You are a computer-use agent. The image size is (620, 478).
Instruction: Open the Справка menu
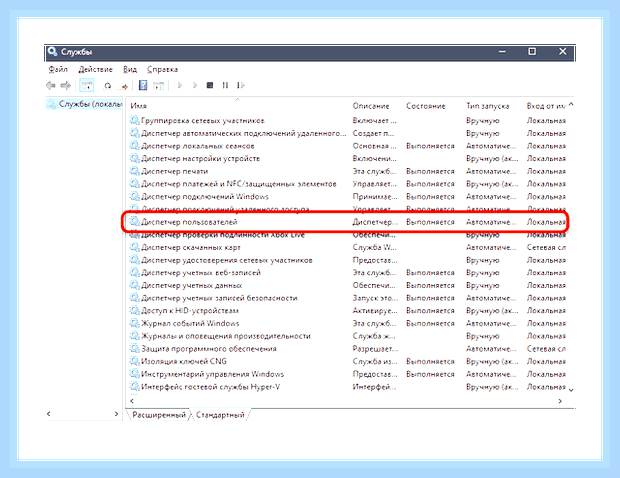[162, 70]
